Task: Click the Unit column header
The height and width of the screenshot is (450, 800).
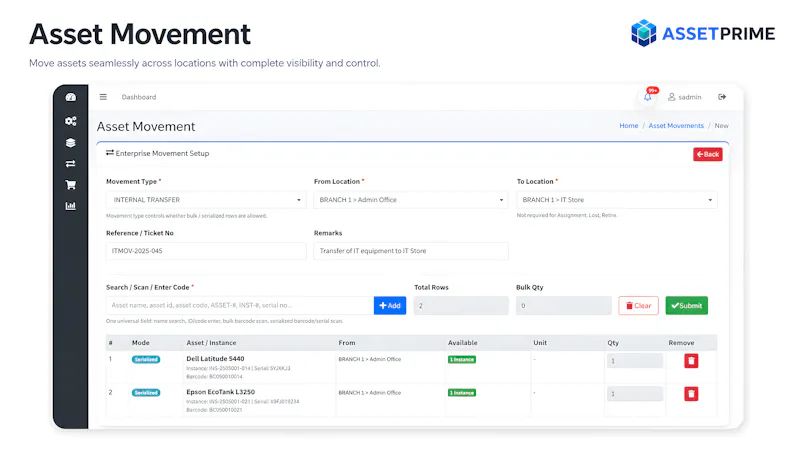Action: coord(540,343)
